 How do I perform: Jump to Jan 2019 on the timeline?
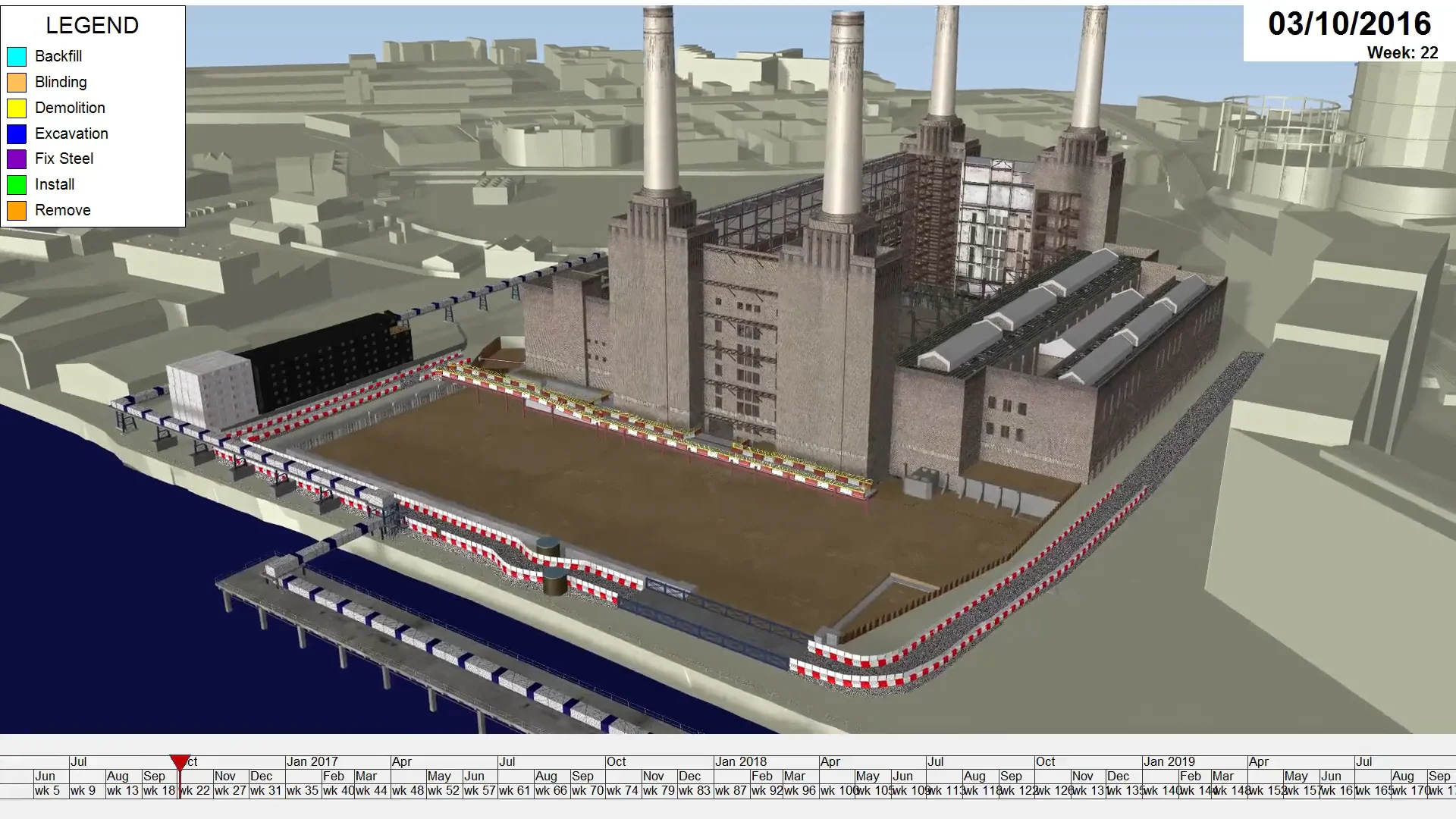[x=1169, y=761]
